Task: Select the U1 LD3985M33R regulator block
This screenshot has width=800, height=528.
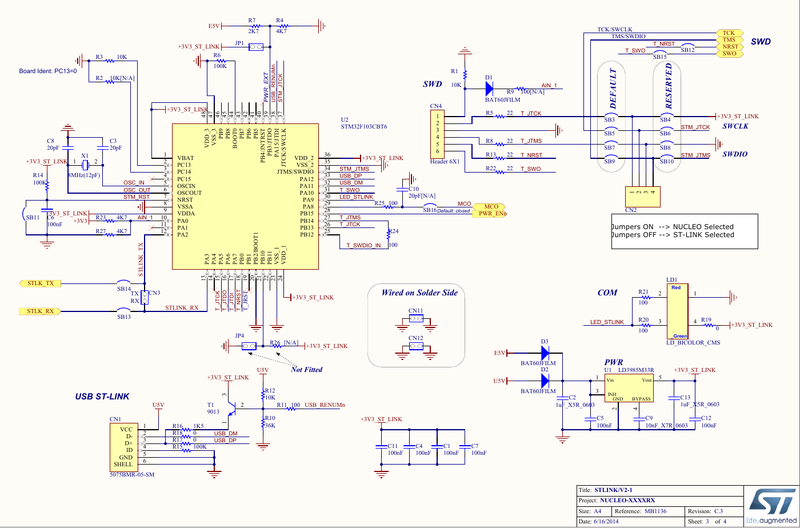Action: pos(629,389)
